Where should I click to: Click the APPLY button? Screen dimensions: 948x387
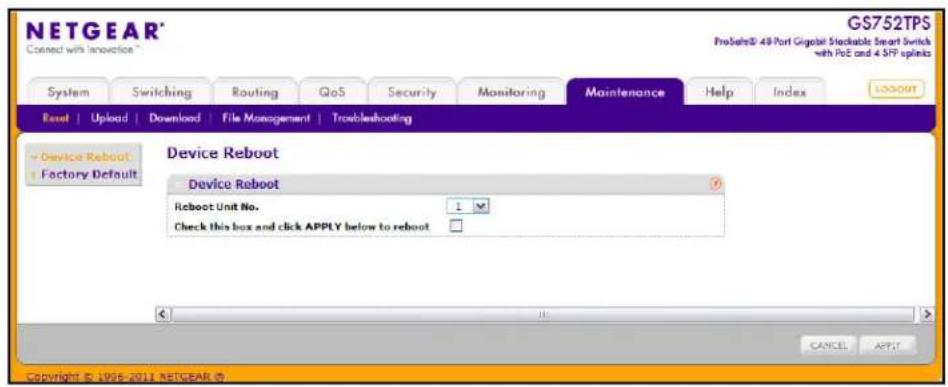coord(888,345)
